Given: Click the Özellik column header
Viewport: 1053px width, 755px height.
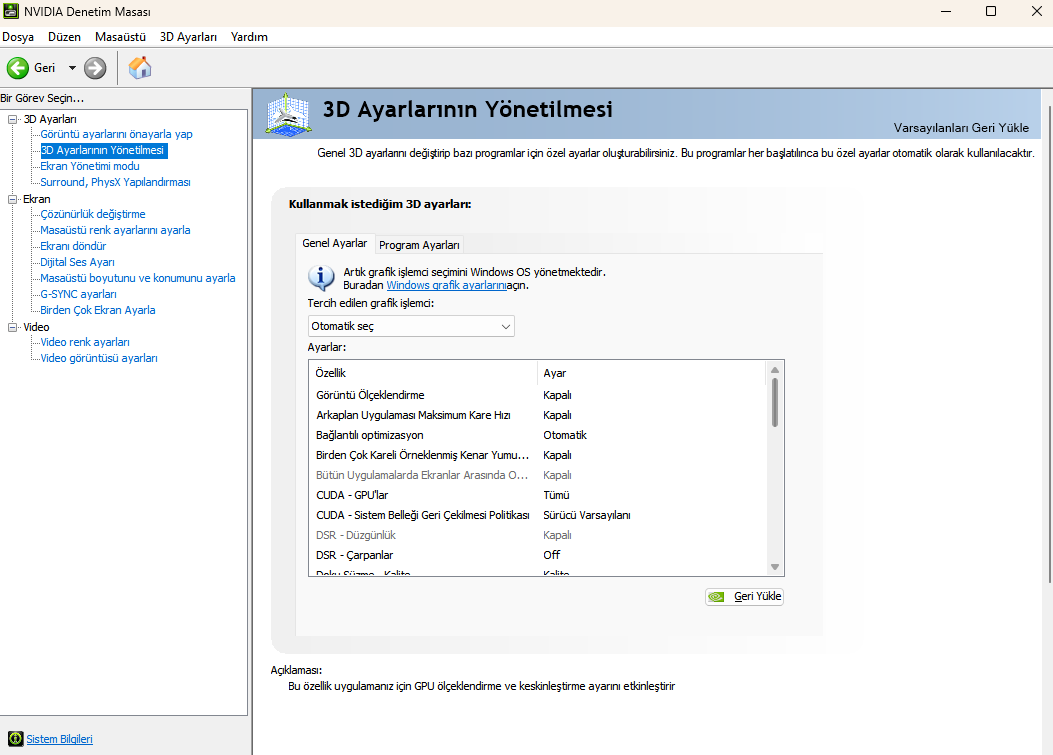Looking at the screenshot, I should [x=424, y=373].
